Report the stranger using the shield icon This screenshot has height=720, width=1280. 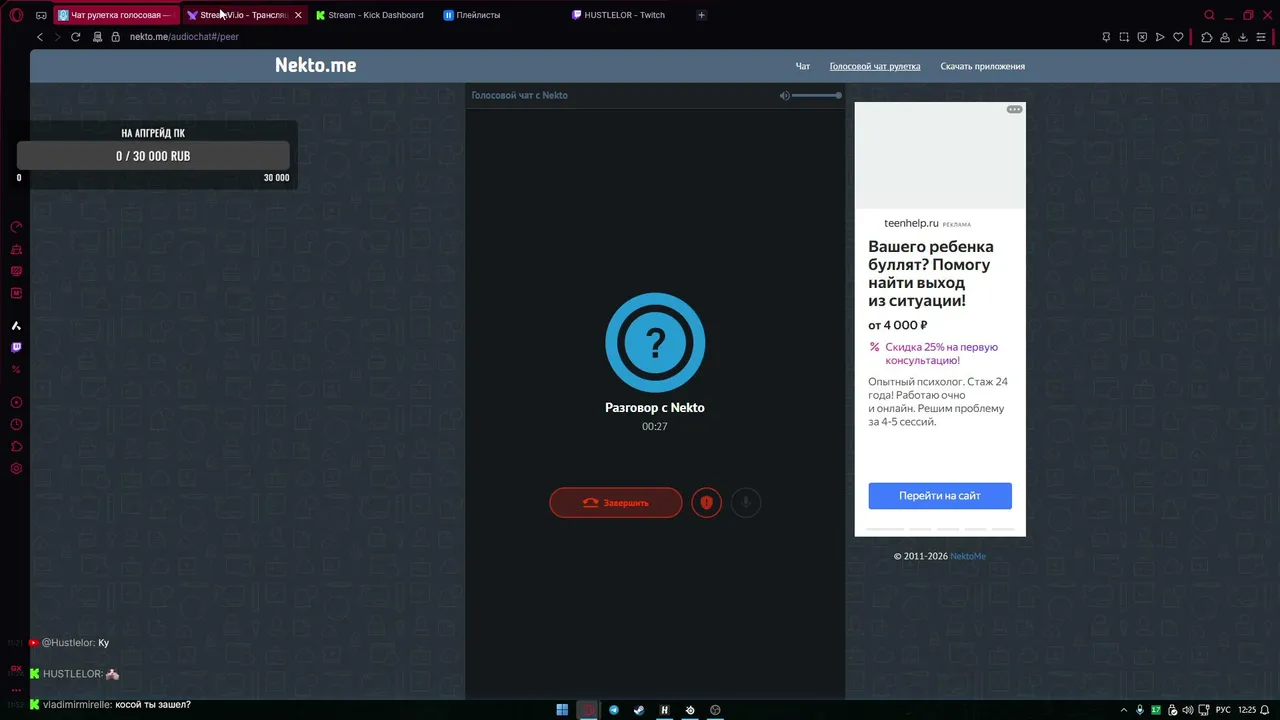click(x=706, y=503)
